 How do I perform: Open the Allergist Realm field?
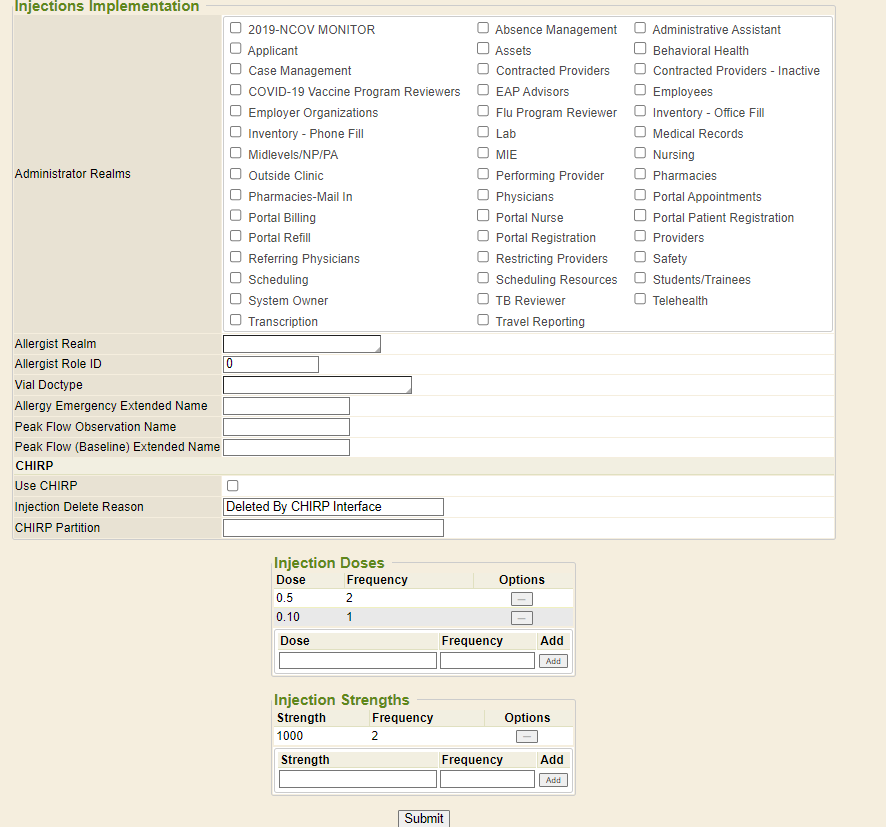301,344
